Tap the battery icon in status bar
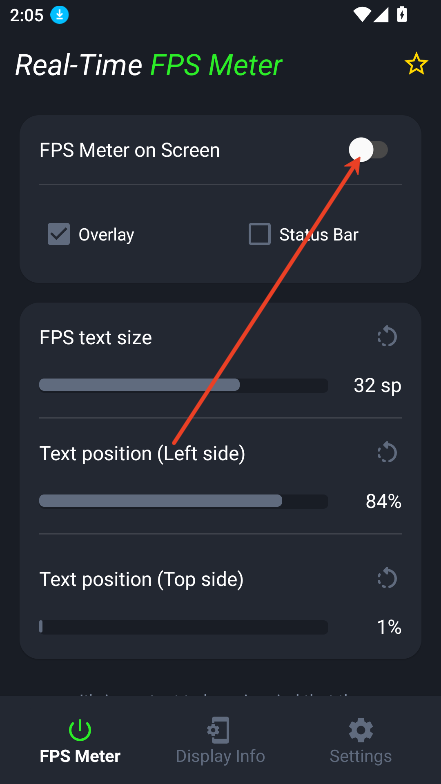The height and width of the screenshot is (784, 441). 402,14
